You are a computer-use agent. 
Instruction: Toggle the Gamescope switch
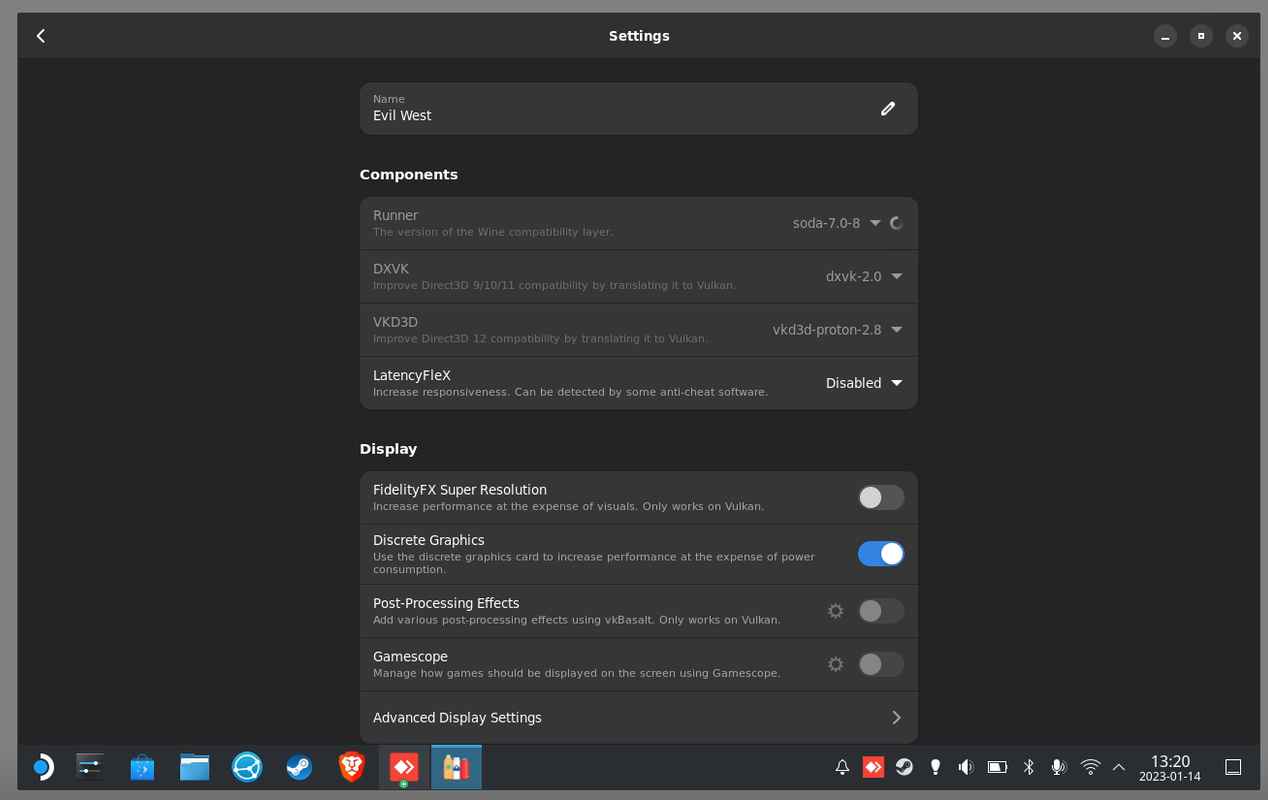pyautogui.click(x=881, y=664)
